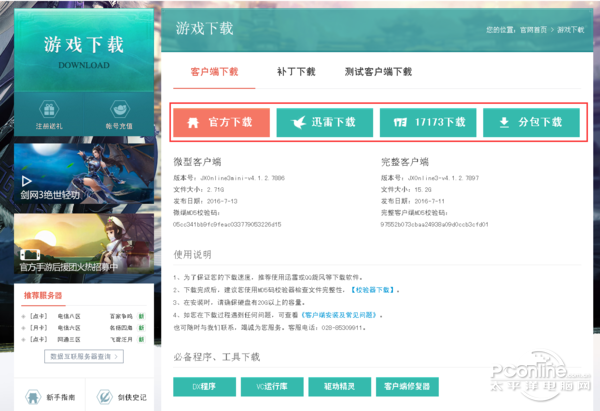Click the download arrow icon on 分包下载
600x411 pixels.
point(503,122)
